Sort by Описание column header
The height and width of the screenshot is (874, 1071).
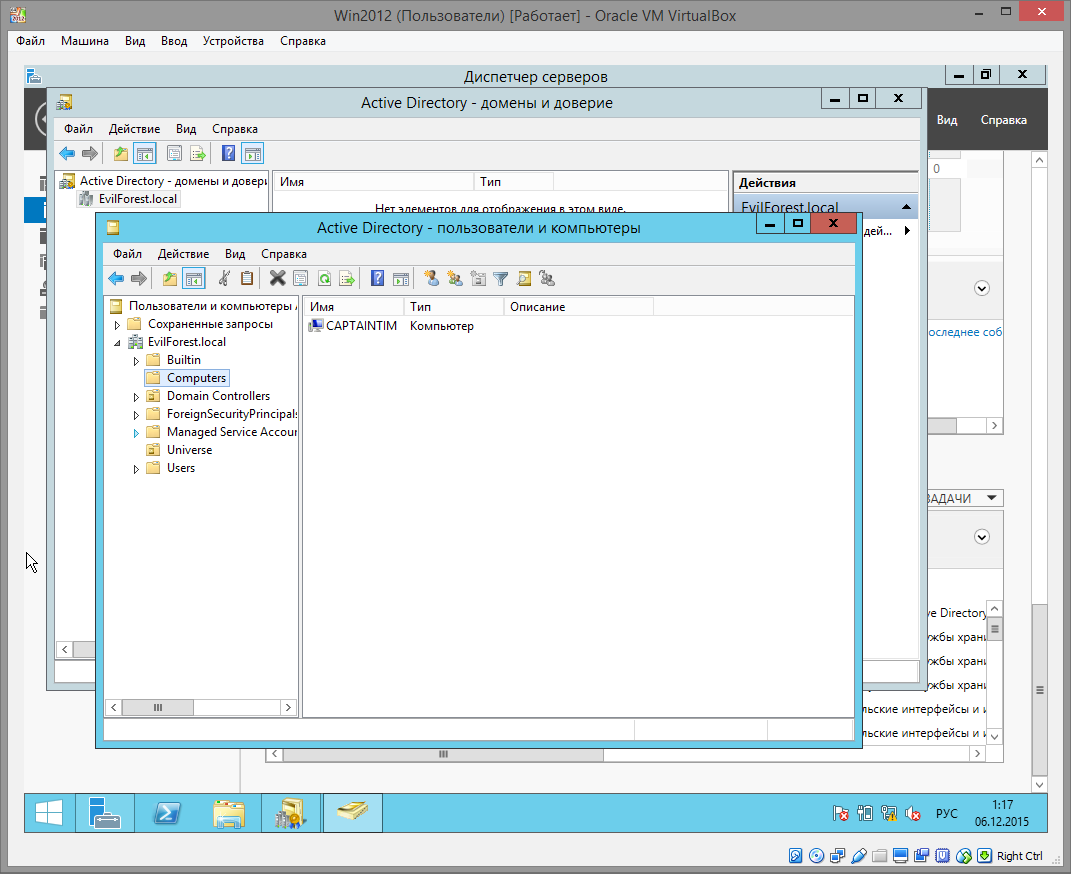tap(579, 307)
